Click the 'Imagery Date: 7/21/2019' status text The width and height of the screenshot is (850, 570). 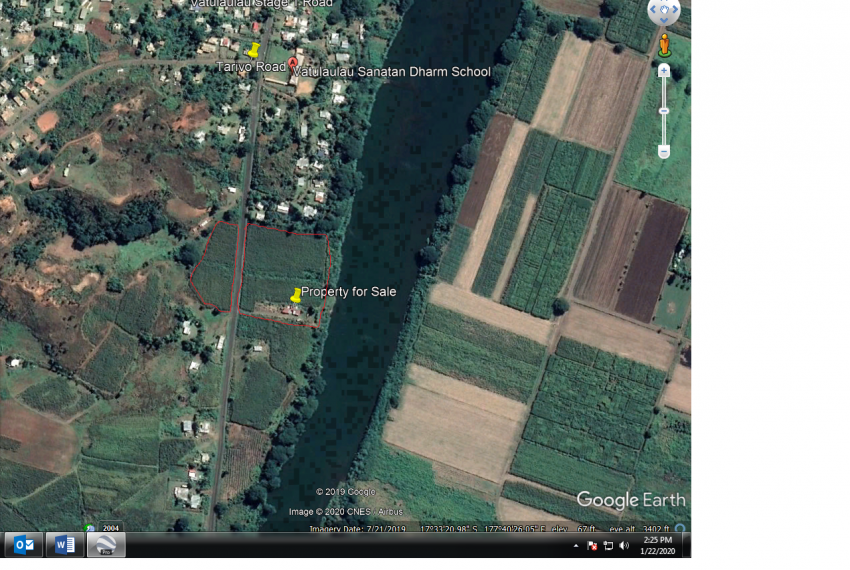[x=357, y=529]
